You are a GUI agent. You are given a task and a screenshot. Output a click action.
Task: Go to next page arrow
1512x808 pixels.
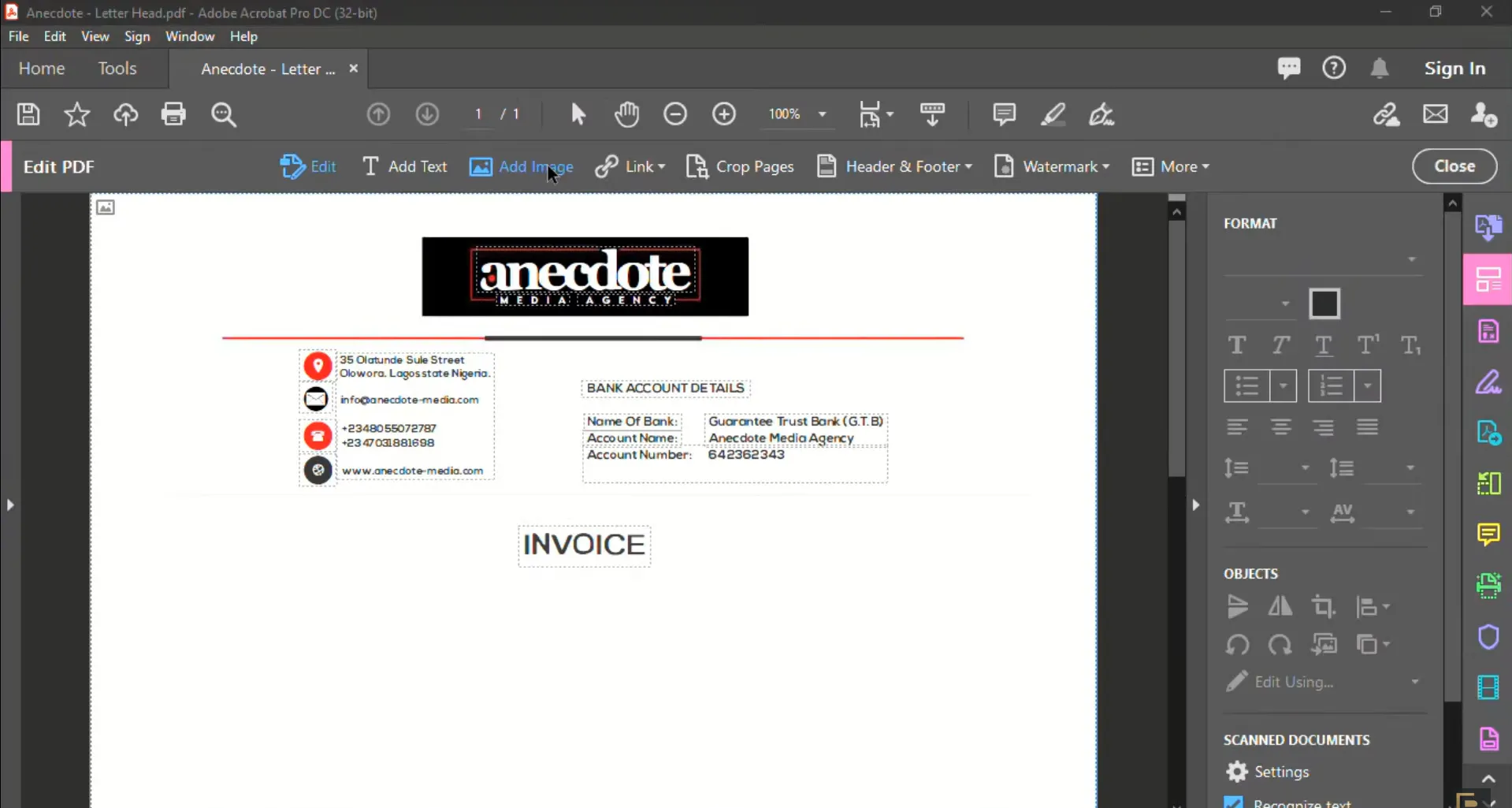427,114
